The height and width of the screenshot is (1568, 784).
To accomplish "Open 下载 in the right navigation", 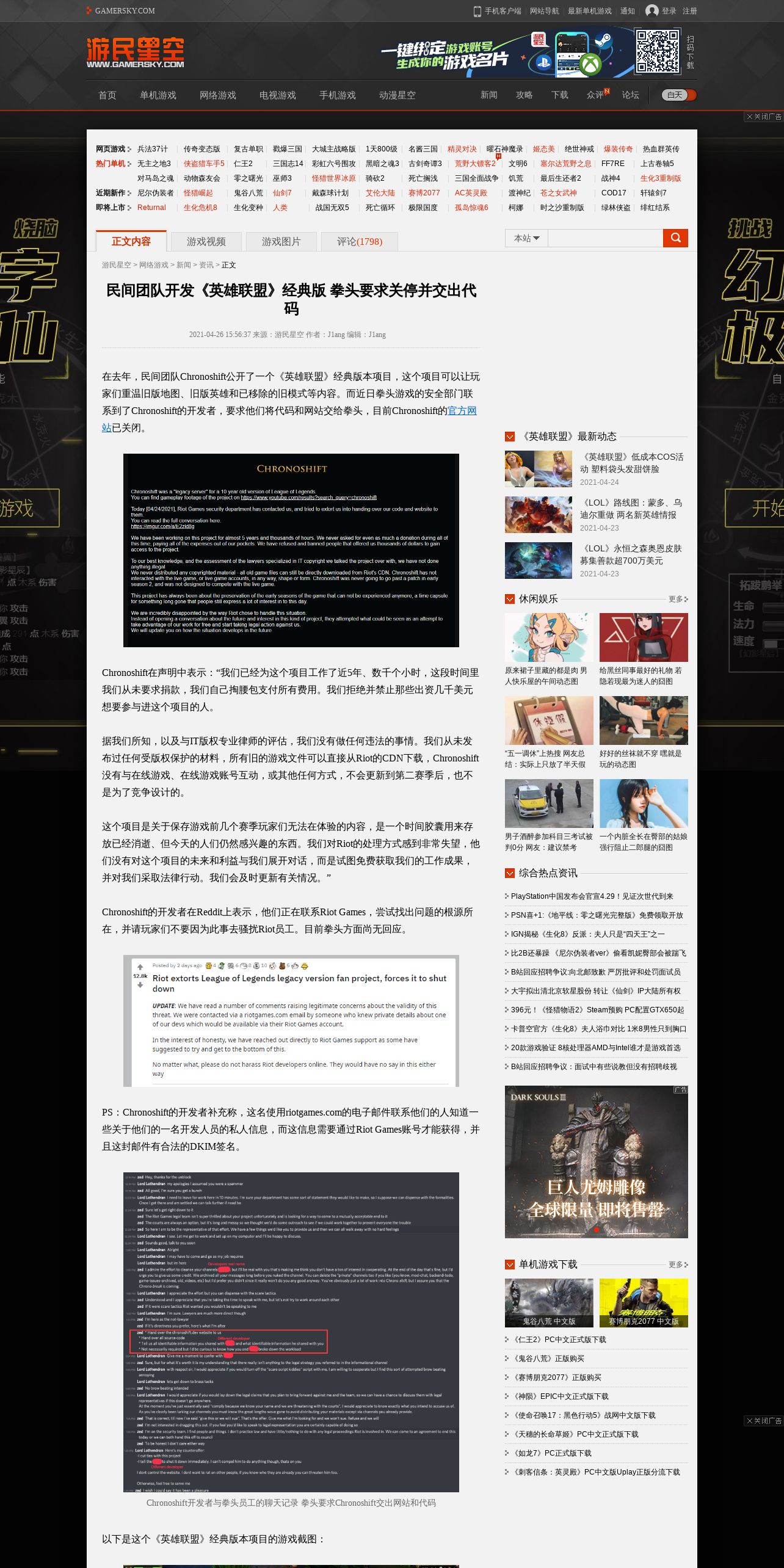I will pyautogui.click(x=560, y=95).
